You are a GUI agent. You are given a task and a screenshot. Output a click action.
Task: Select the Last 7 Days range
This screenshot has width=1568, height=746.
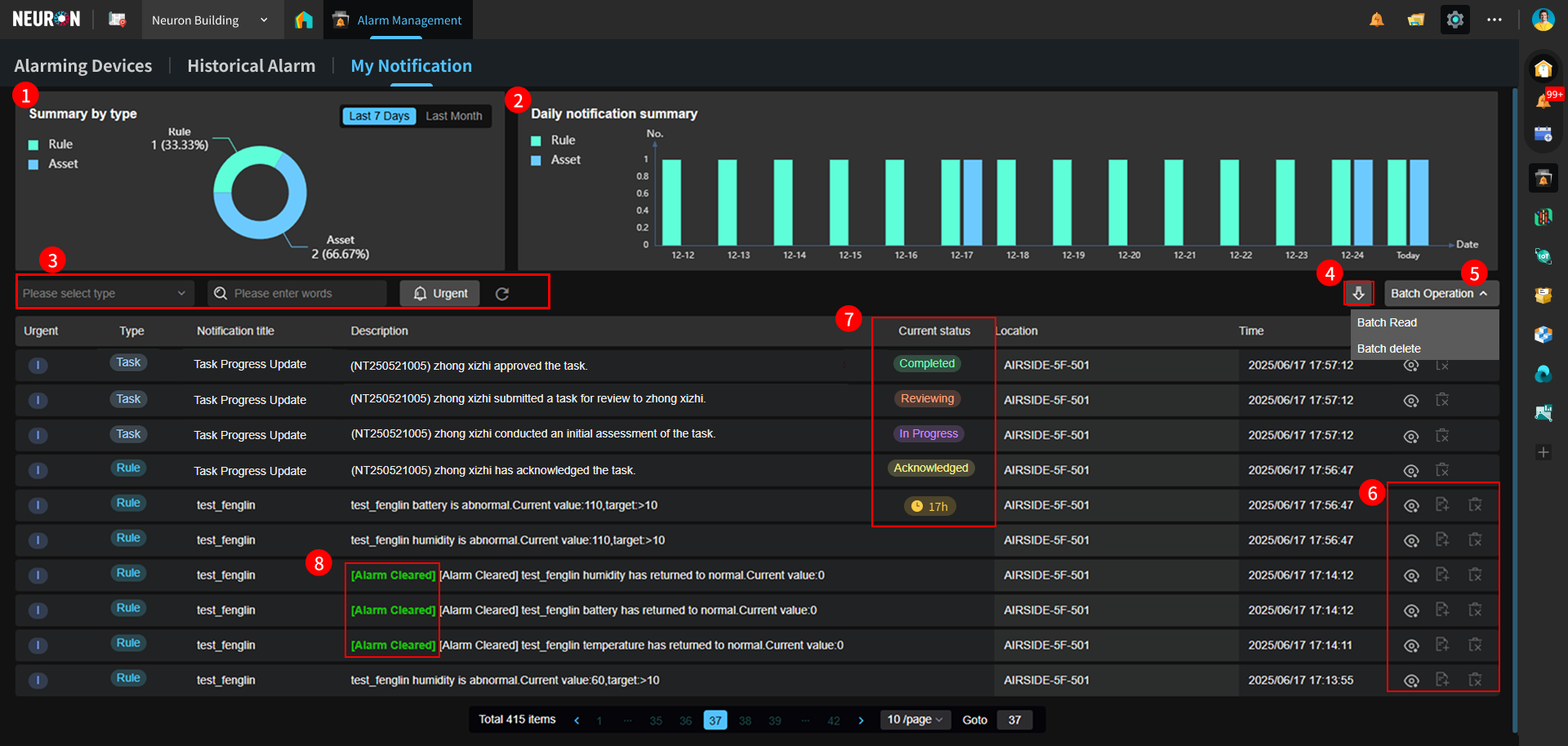pos(379,116)
